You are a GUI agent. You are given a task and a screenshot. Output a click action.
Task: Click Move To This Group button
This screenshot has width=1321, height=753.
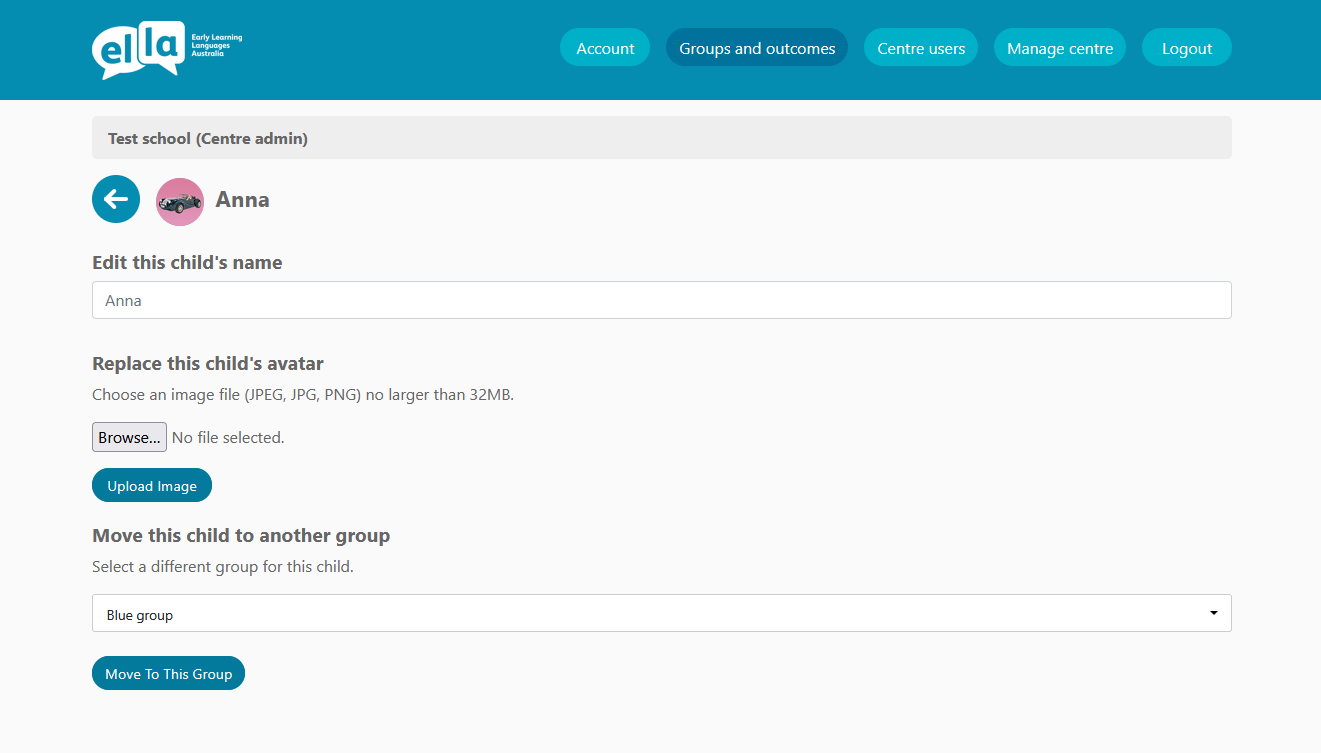tap(168, 674)
